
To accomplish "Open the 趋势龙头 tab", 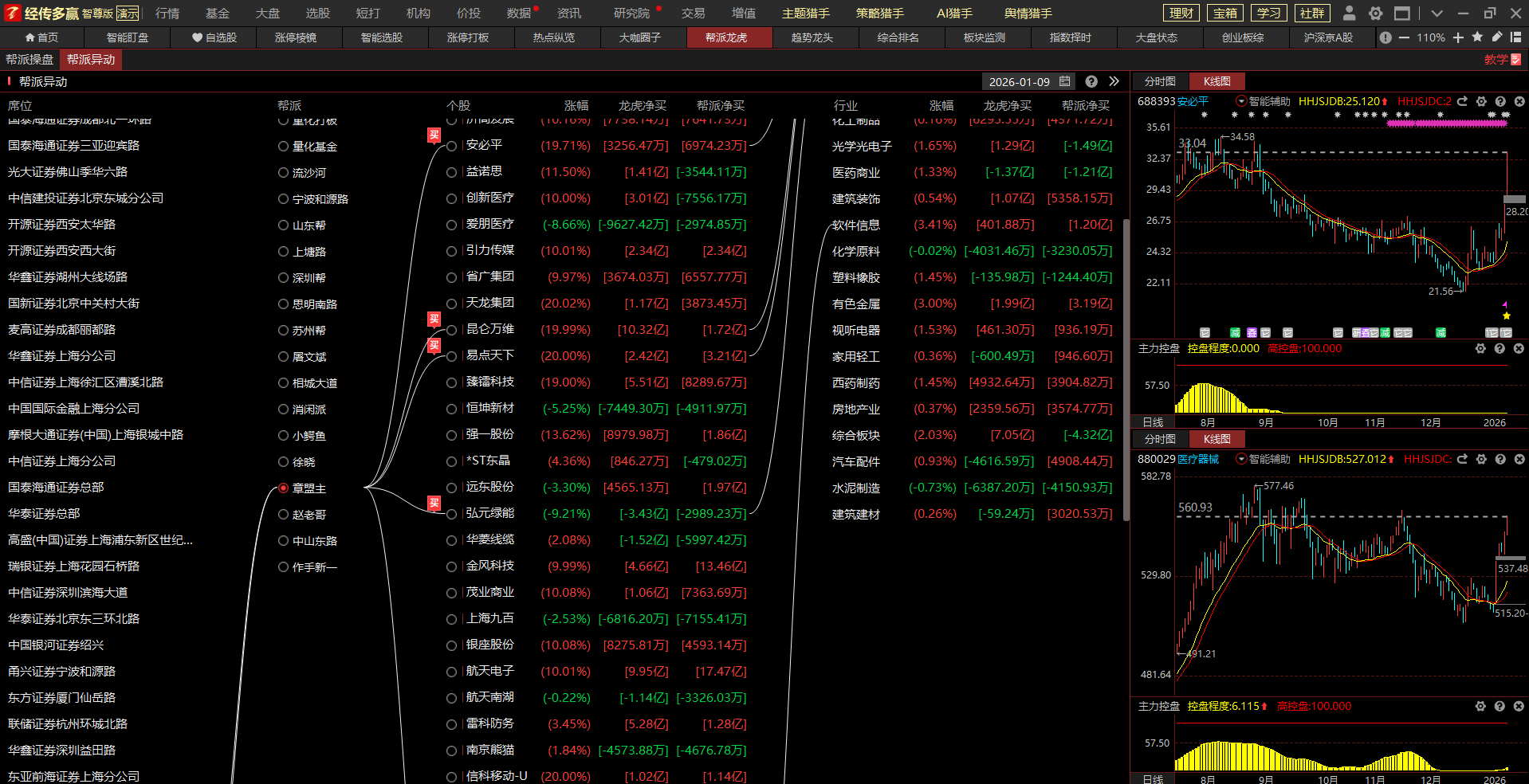I will pyautogui.click(x=812, y=37).
